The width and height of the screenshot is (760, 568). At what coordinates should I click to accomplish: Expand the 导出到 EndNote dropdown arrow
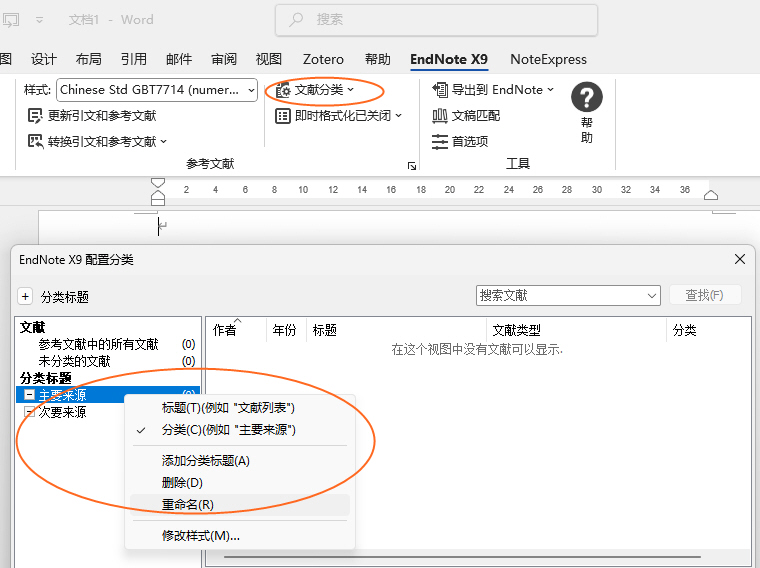coord(550,90)
